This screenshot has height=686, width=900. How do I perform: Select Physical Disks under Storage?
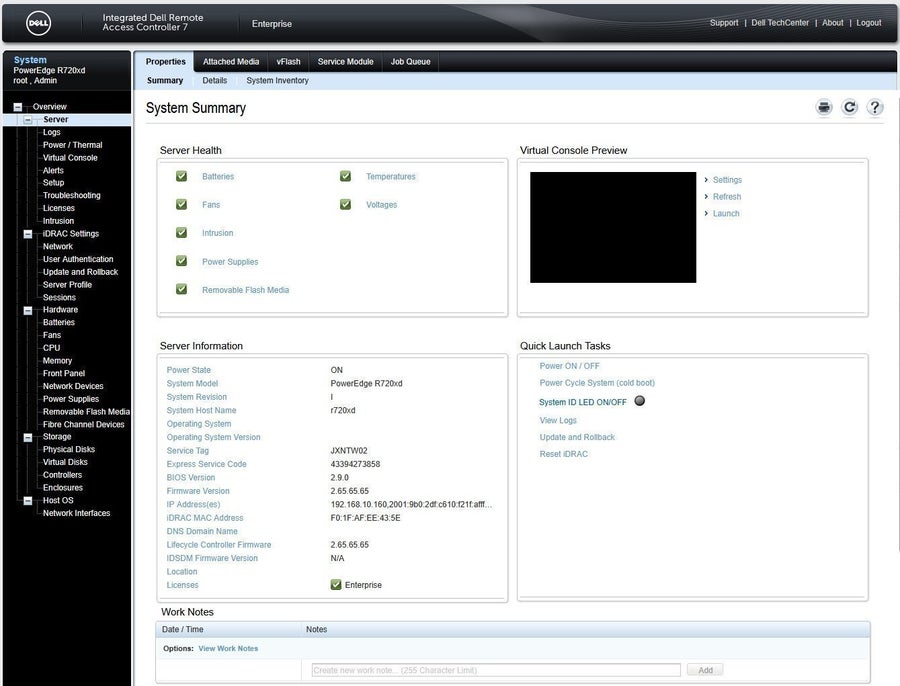[x=69, y=449]
